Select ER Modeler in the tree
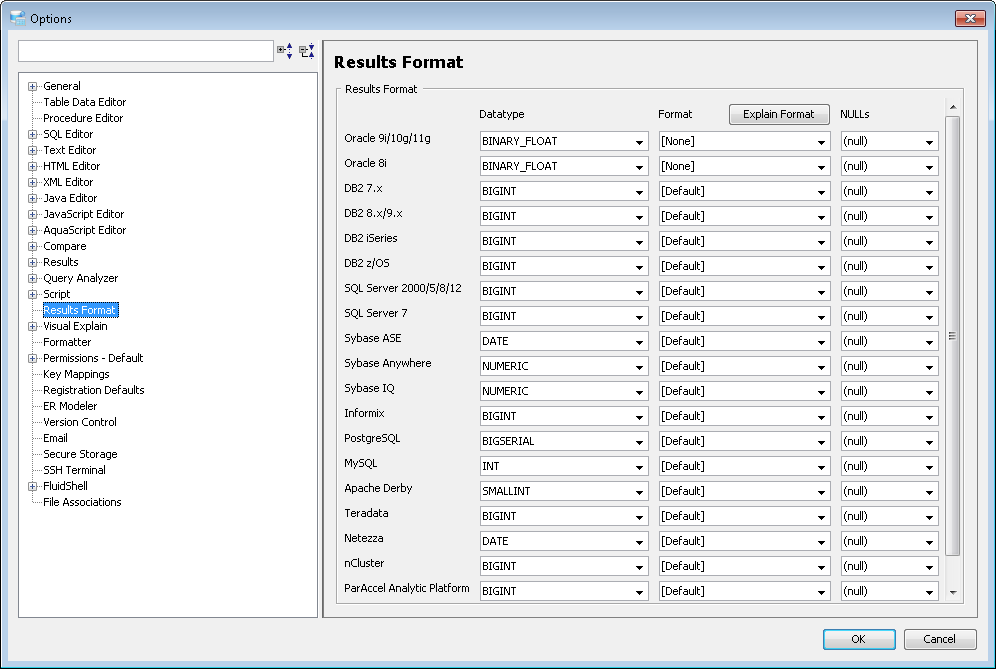Screen dimensions: 996x669 click(x=70, y=406)
